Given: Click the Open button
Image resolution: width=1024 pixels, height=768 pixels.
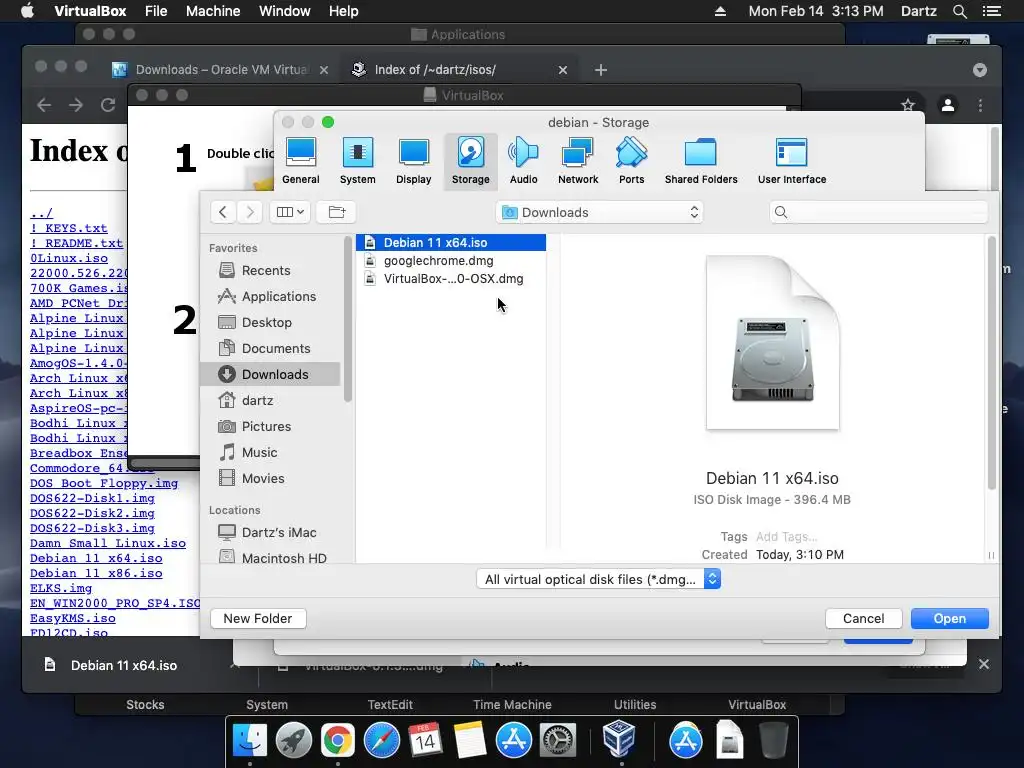Looking at the screenshot, I should coord(949,618).
